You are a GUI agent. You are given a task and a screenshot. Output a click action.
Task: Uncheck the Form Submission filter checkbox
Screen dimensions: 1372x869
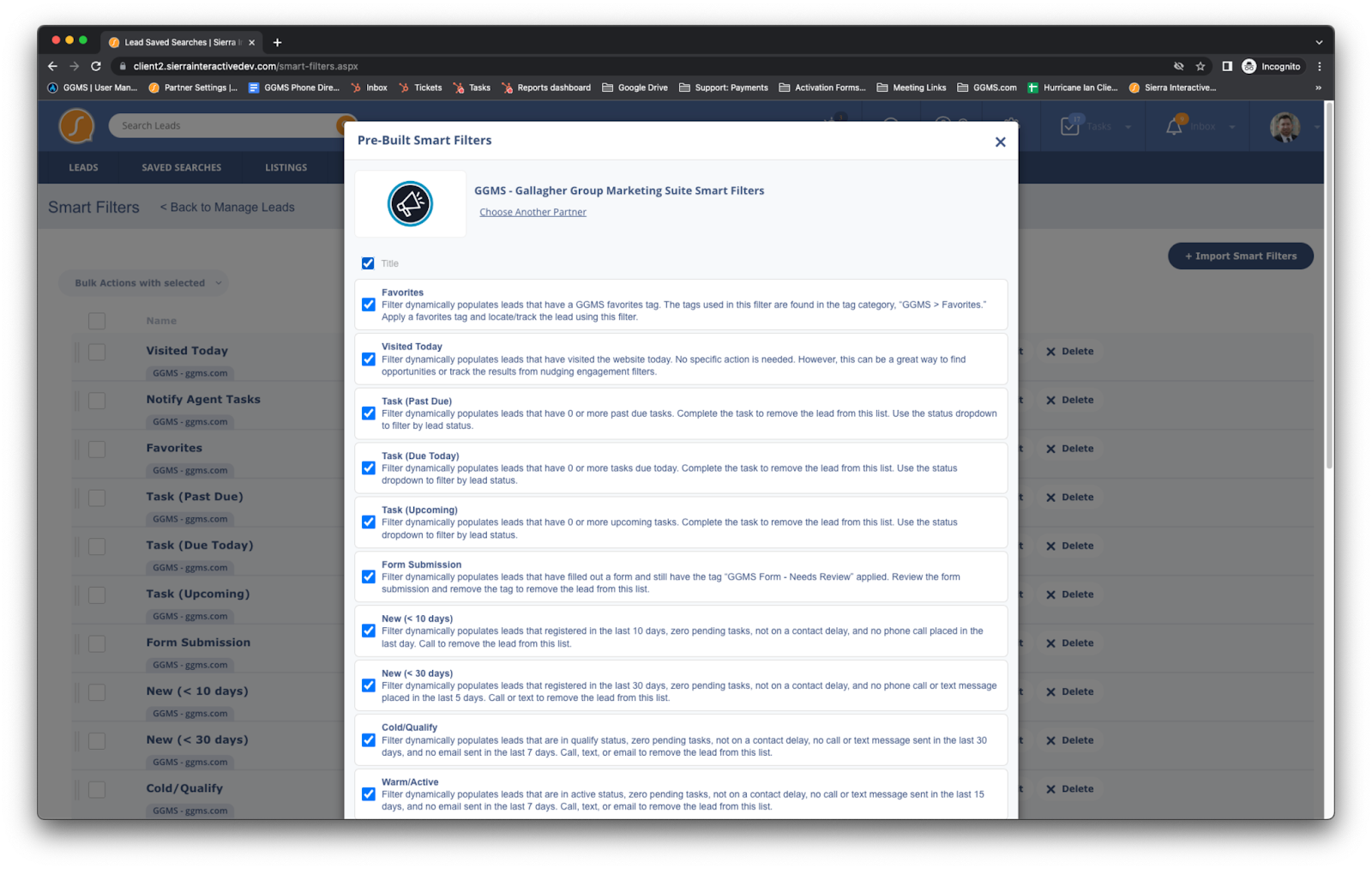click(369, 577)
